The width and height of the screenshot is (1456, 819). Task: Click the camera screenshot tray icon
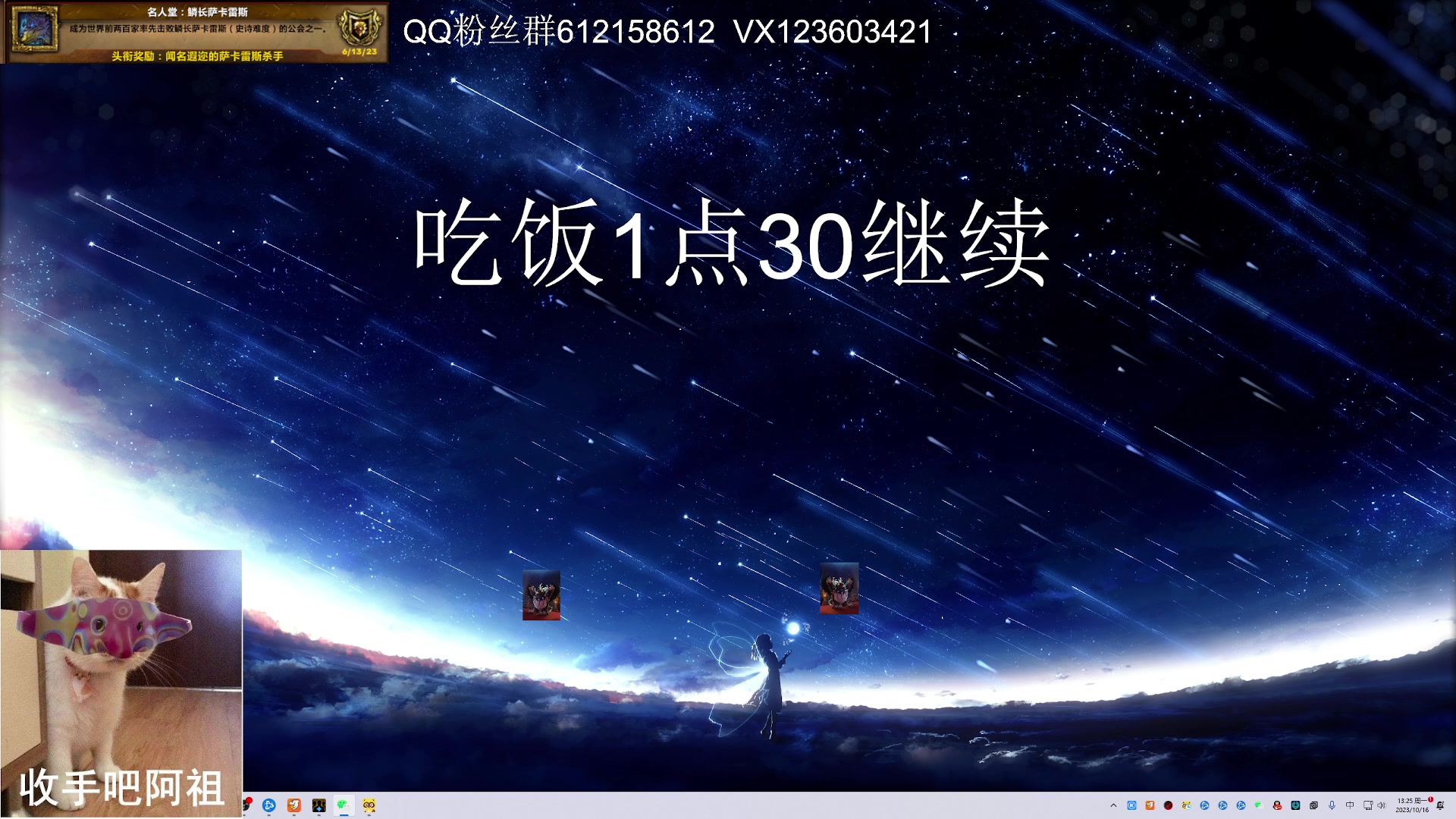pyautogui.click(x=1313, y=805)
